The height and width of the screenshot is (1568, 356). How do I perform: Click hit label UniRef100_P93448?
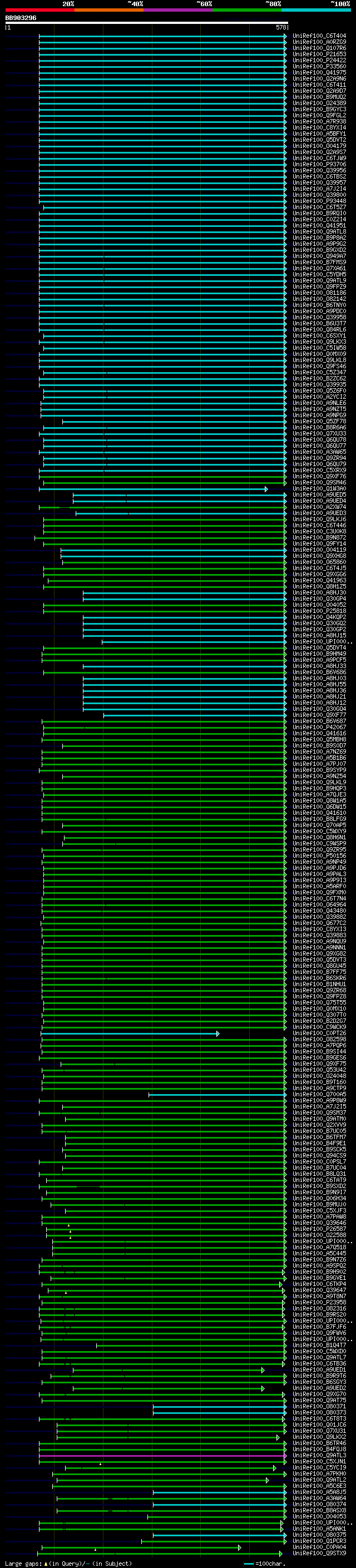[319, 201]
